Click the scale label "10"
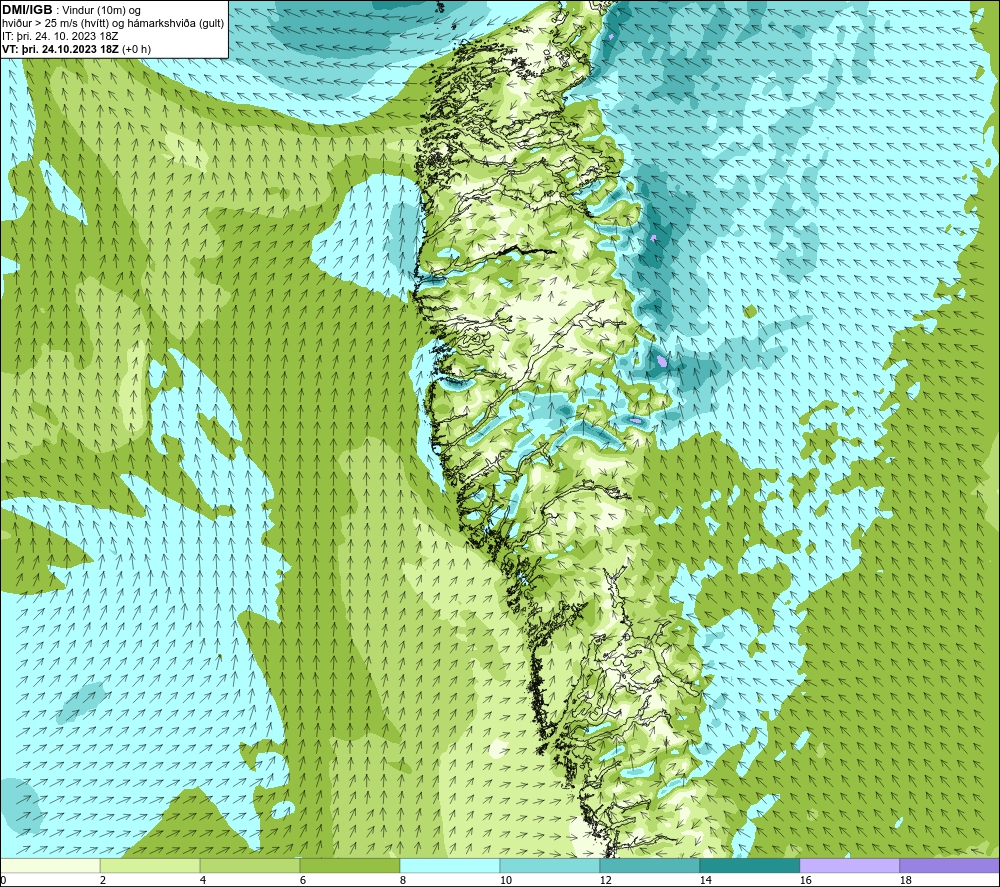The height and width of the screenshot is (887, 1000). 506,881
